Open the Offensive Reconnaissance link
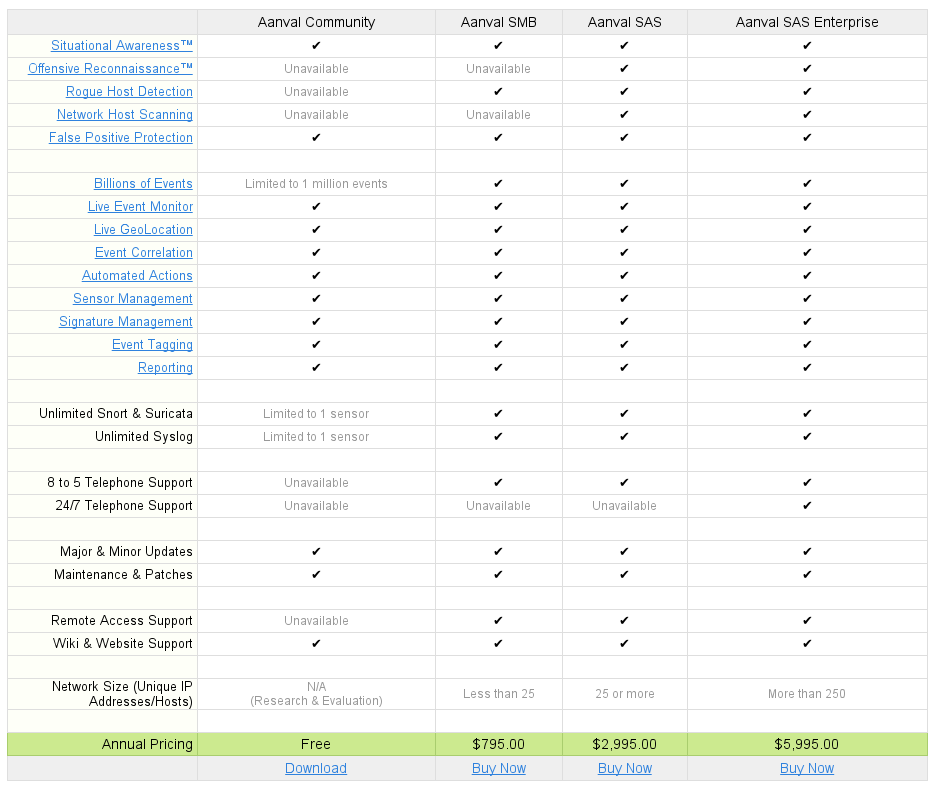This screenshot has width=940, height=789. 110,68
